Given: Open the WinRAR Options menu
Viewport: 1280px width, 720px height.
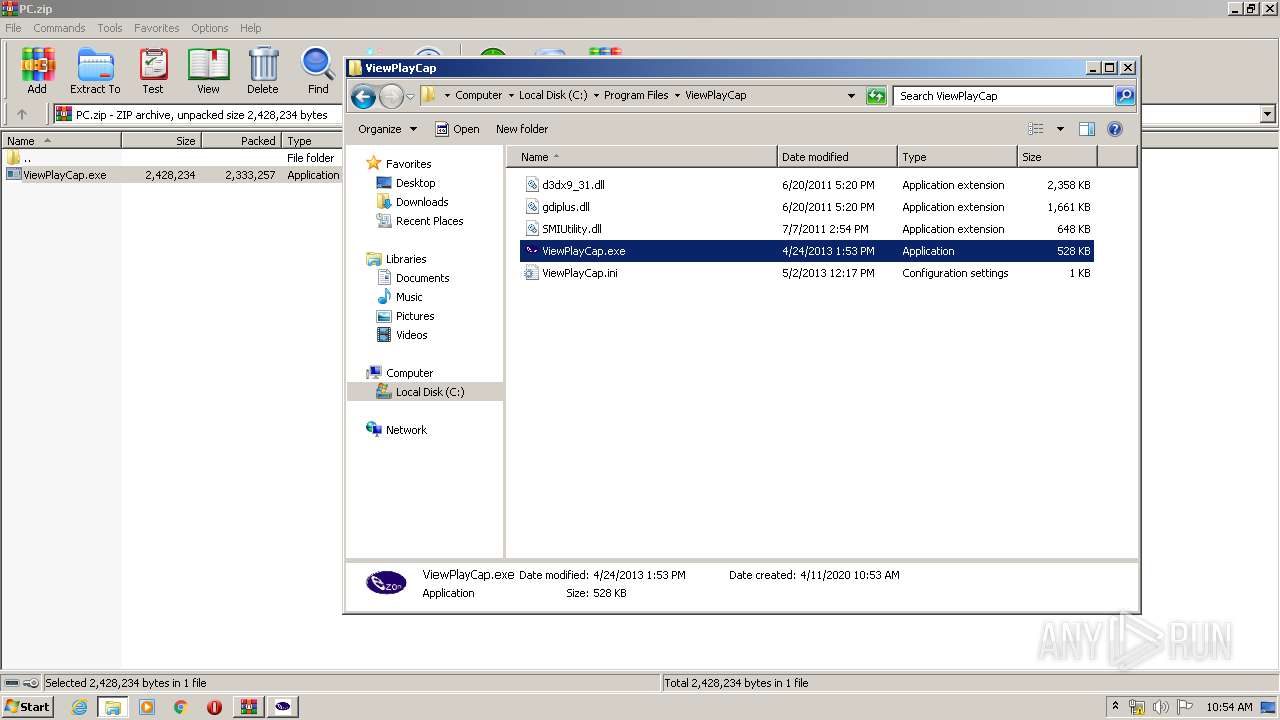Looking at the screenshot, I should click(x=210, y=28).
